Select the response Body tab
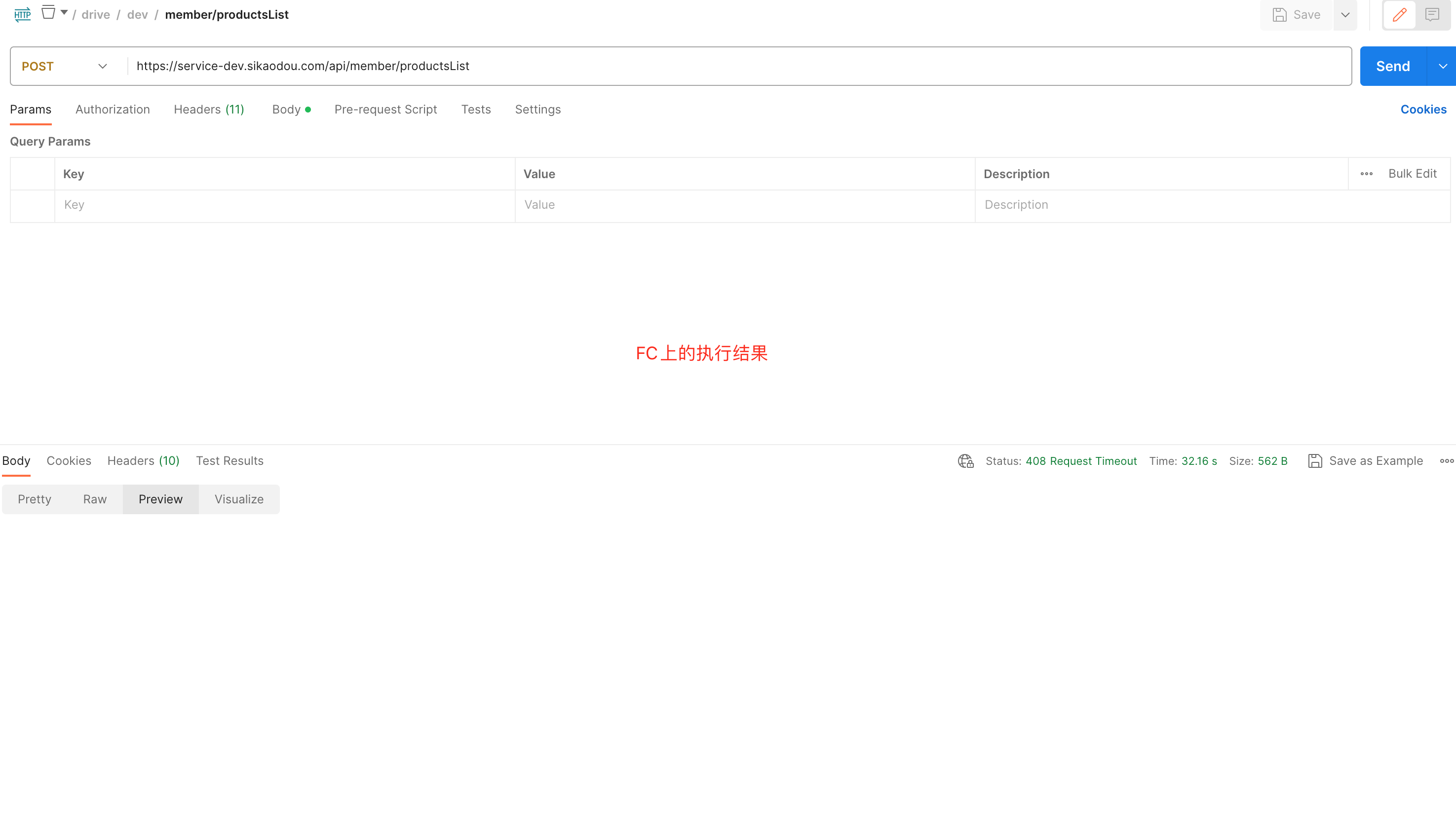The height and width of the screenshot is (833, 1456). pyautogui.click(x=16, y=461)
